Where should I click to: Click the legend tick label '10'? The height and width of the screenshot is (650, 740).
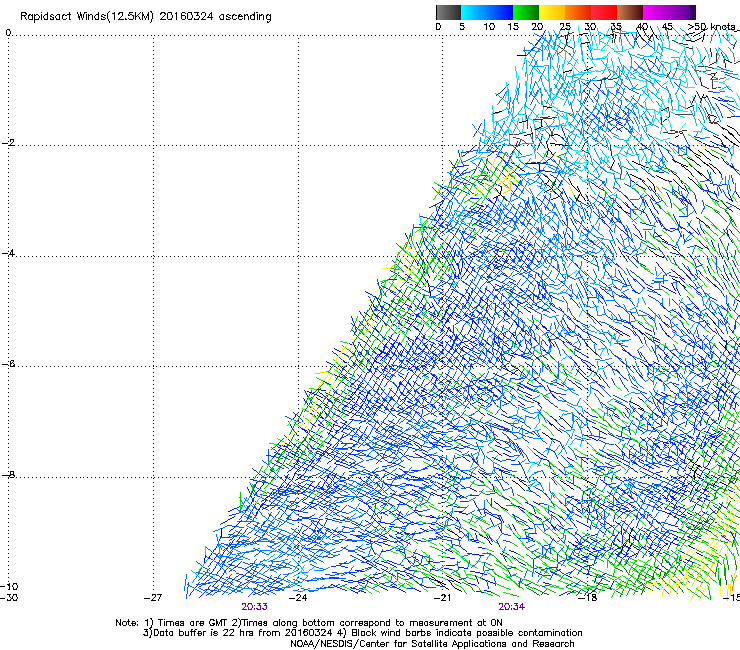(x=489, y=27)
